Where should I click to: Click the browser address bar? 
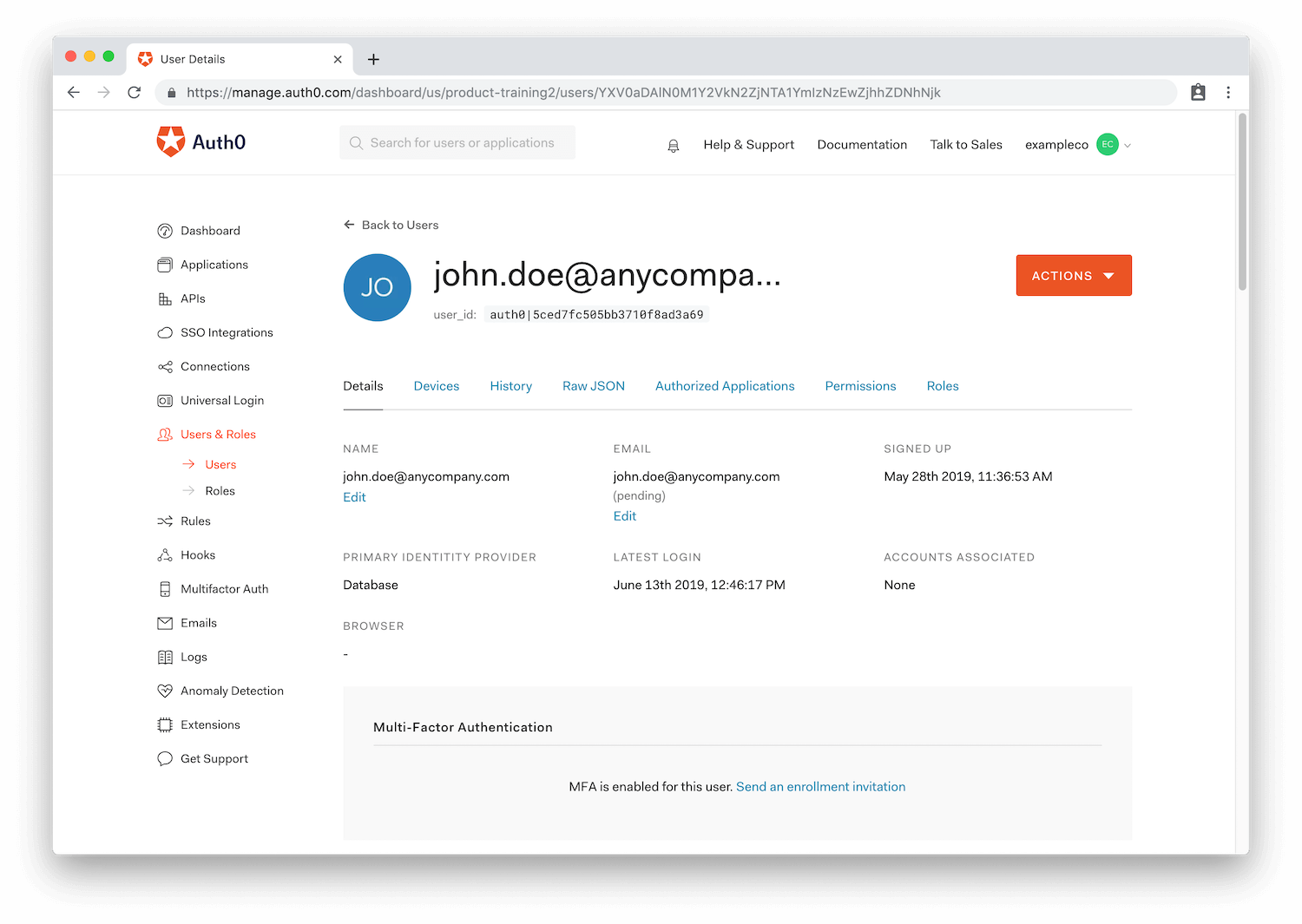point(666,92)
